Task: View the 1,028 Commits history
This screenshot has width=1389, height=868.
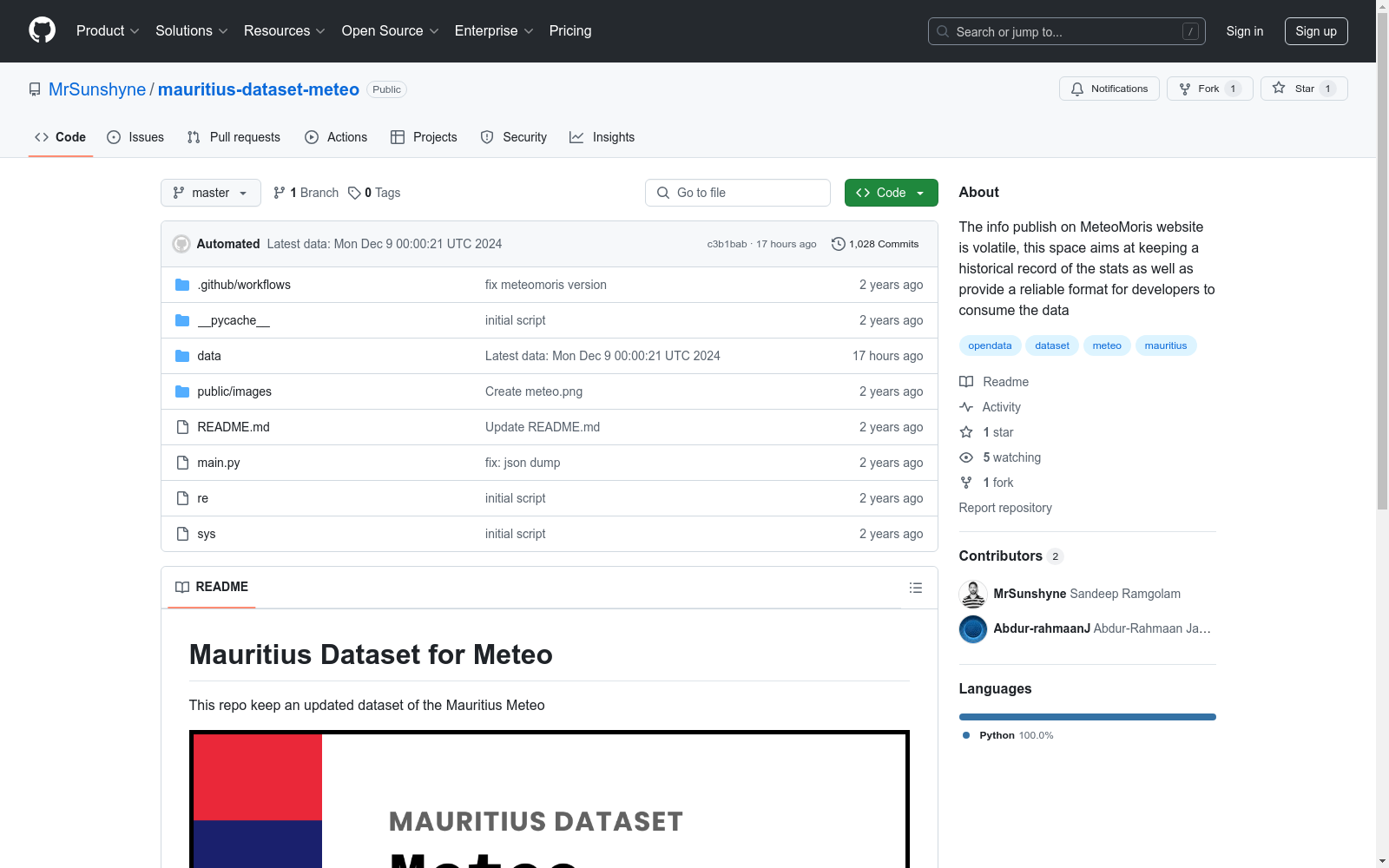Action: [x=875, y=244]
